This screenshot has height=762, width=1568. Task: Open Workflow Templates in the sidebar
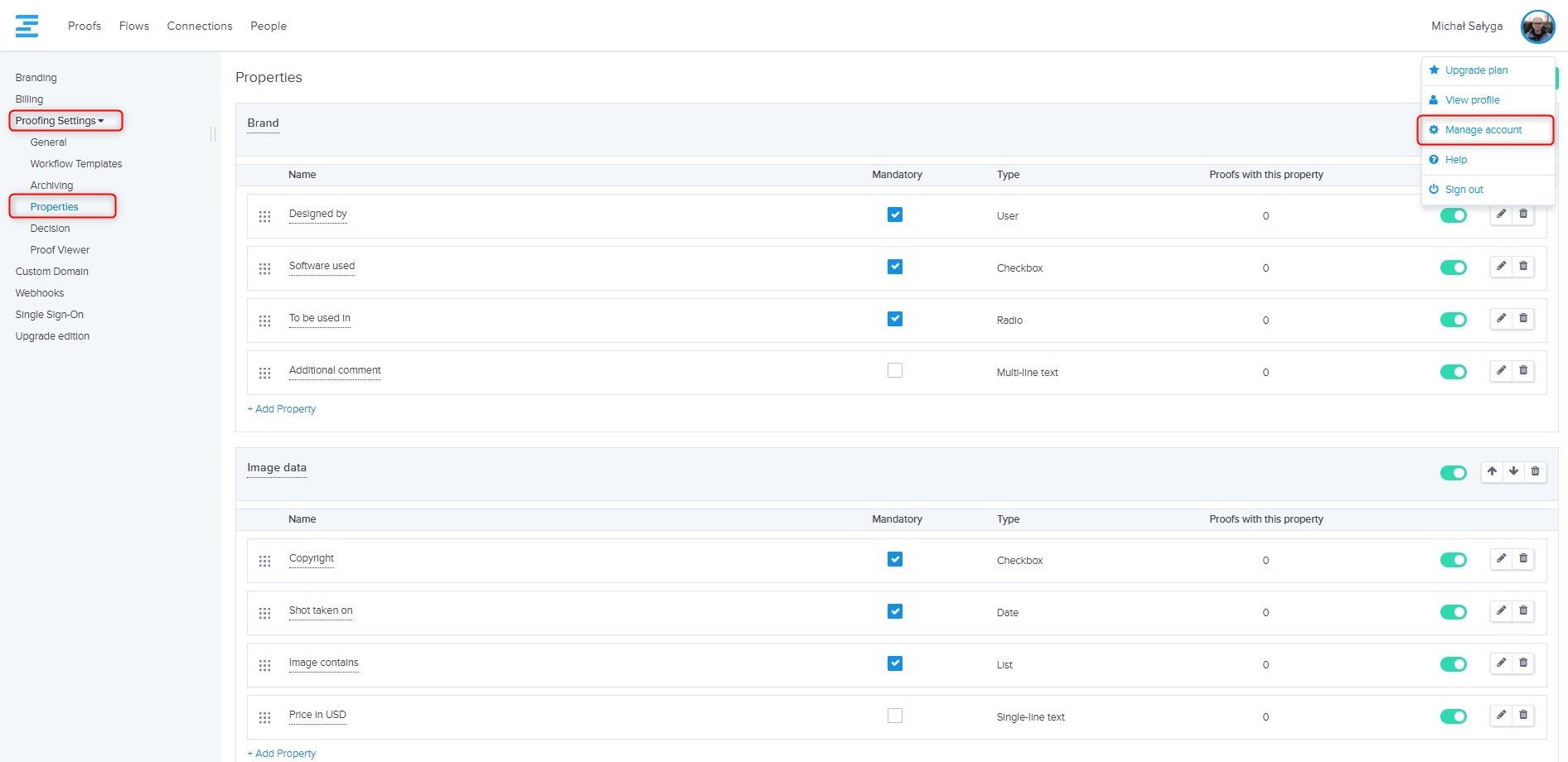pyautogui.click(x=76, y=164)
